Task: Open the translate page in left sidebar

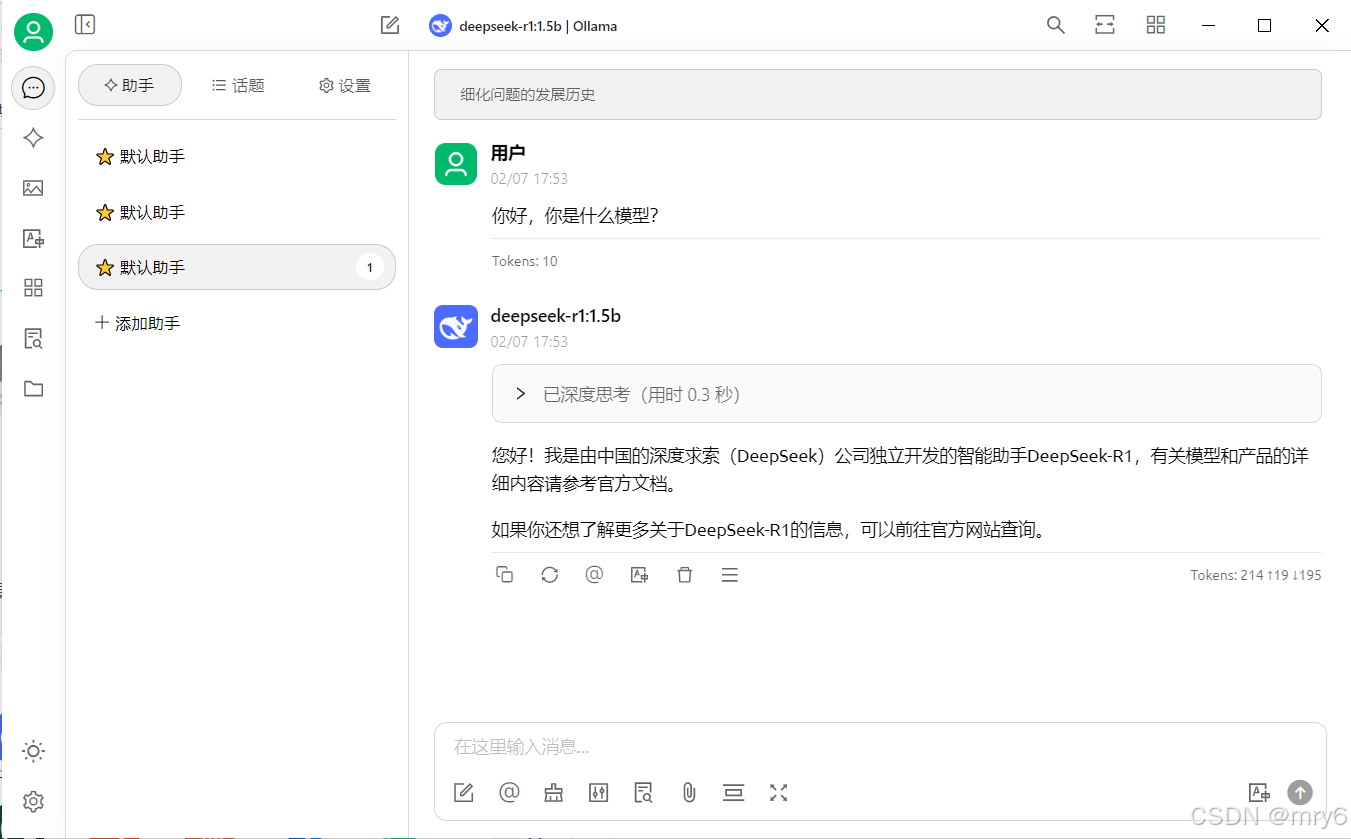Action: 33,238
